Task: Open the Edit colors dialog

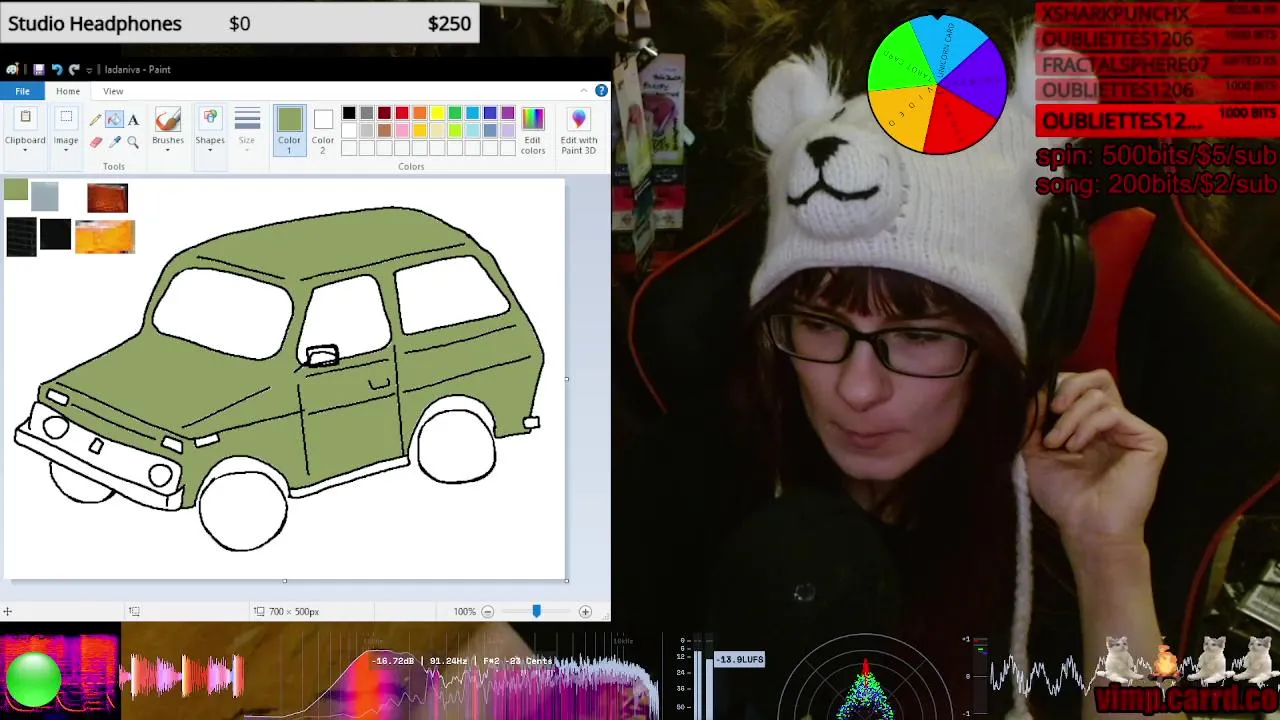Action: pyautogui.click(x=533, y=131)
